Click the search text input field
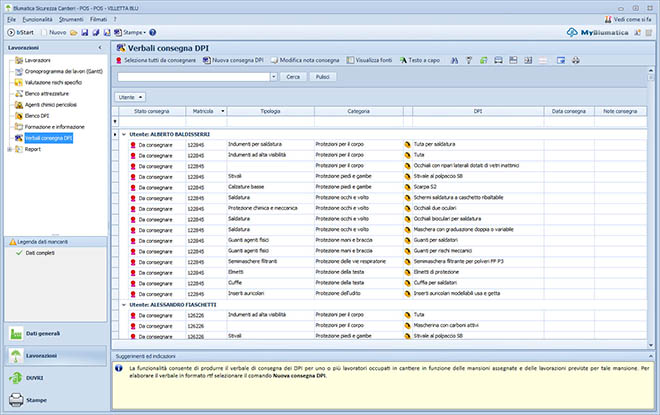 192,76
